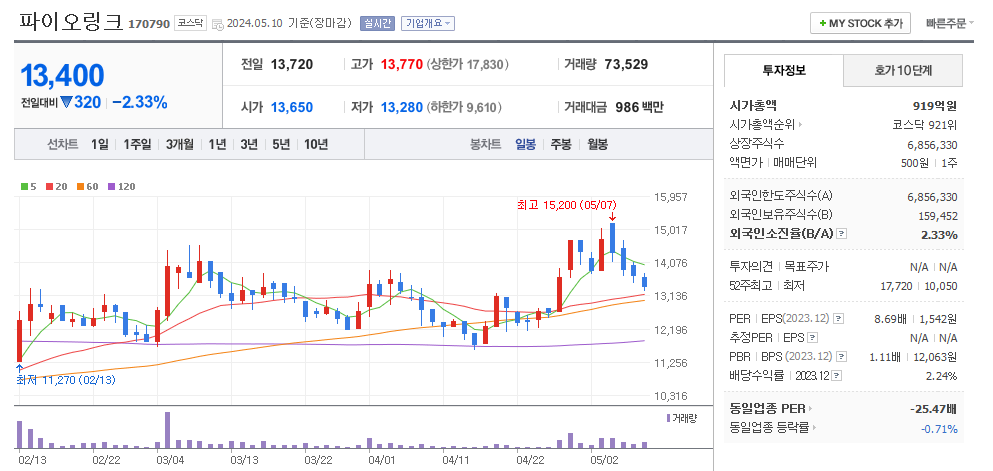
Task: Click the arrow next to 동일업종 등락률
Action: 814,428
